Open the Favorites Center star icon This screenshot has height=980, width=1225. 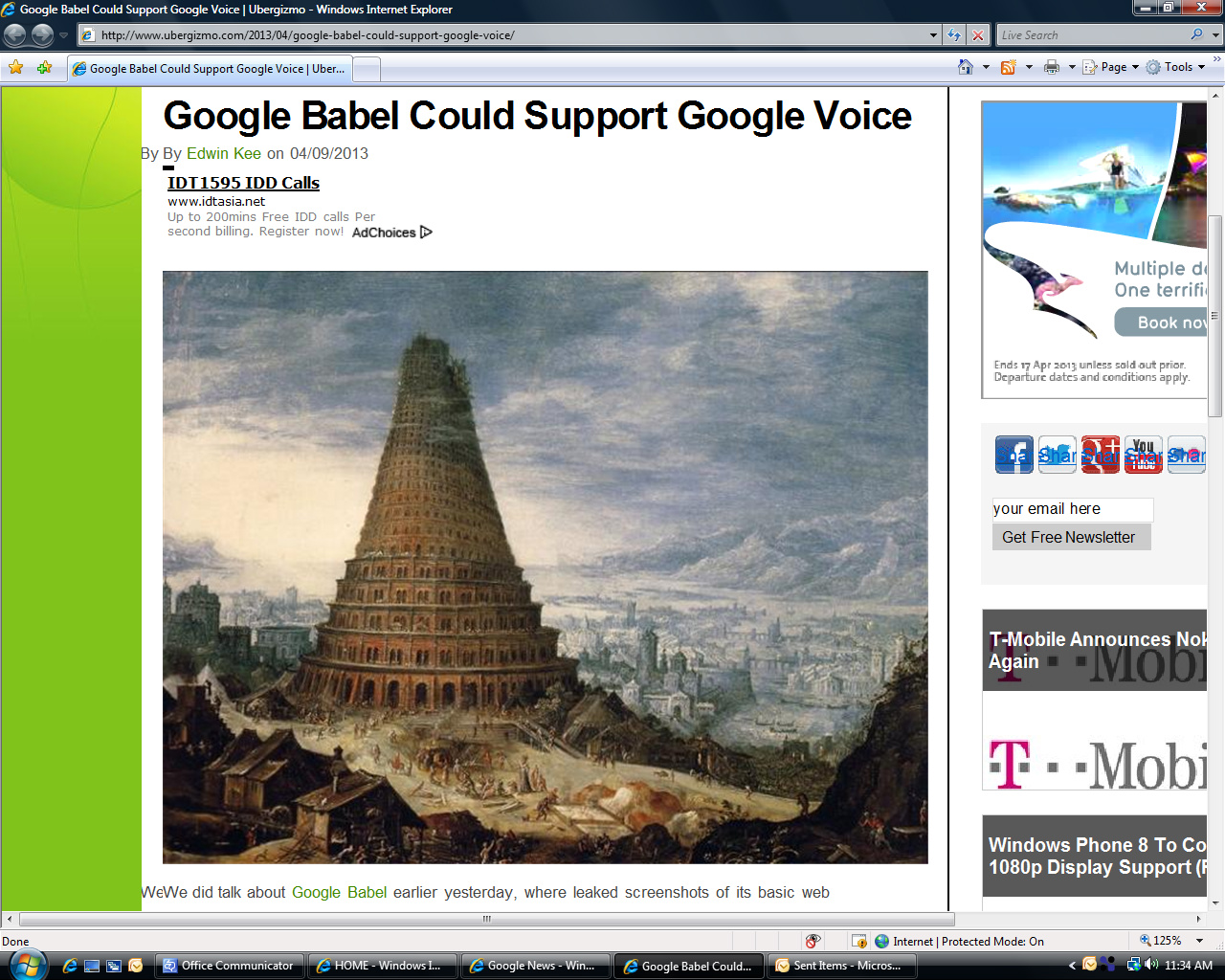pyautogui.click(x=16, y=67)
